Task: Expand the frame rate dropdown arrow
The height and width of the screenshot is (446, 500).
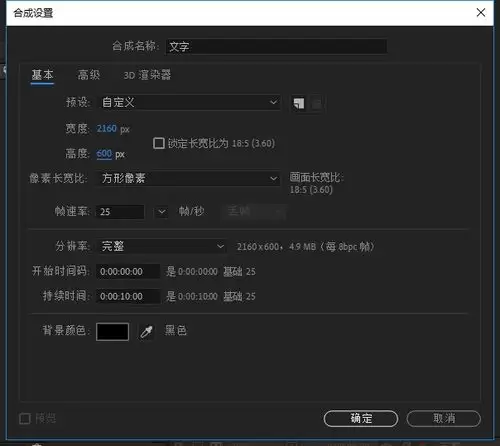Action: [162, 212]
